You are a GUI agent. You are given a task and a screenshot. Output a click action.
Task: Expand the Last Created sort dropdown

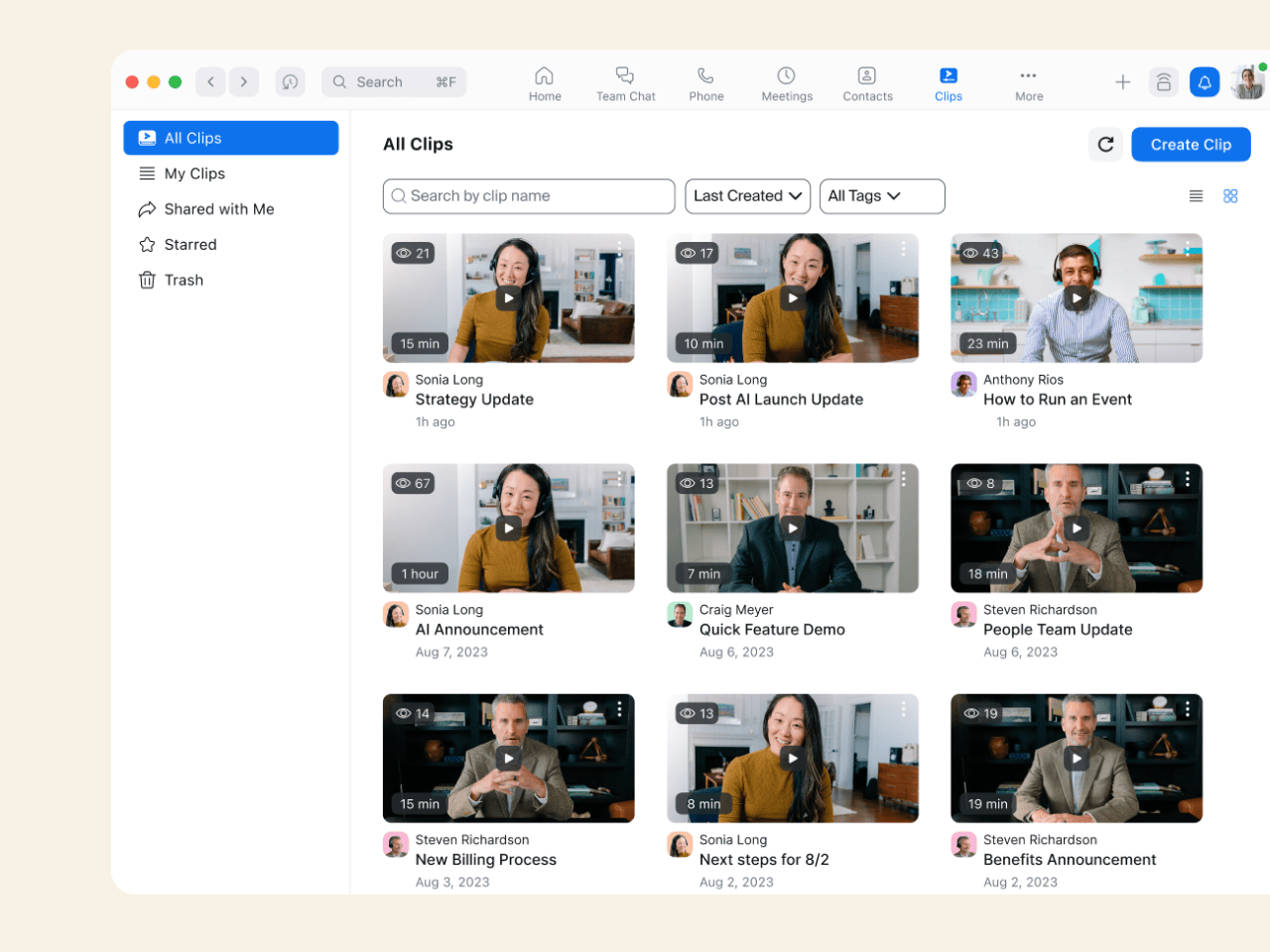[x=747, y=196]
